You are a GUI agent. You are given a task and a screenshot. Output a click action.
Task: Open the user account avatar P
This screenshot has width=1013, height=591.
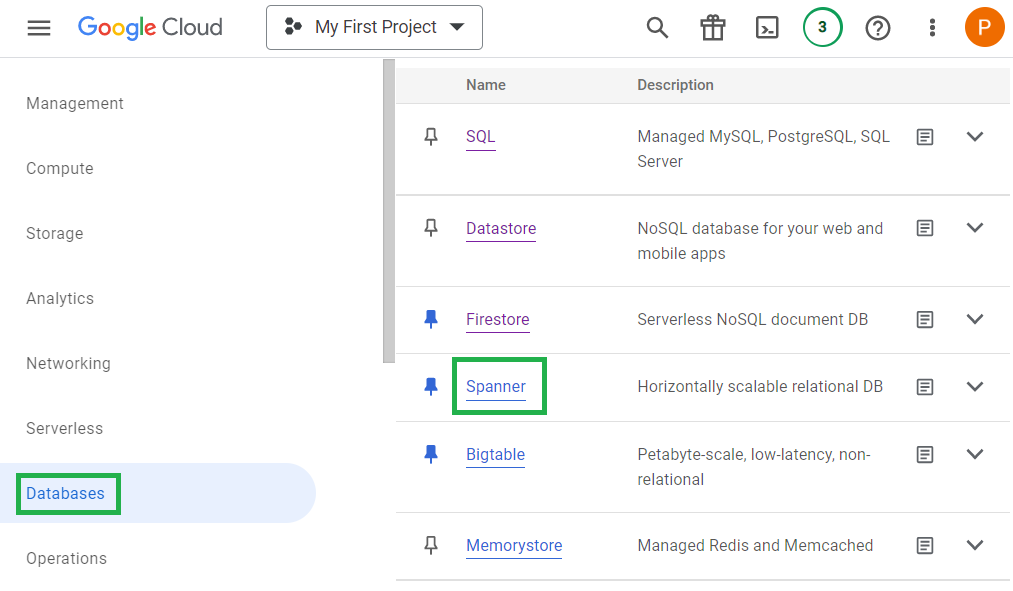pos(984,28)
